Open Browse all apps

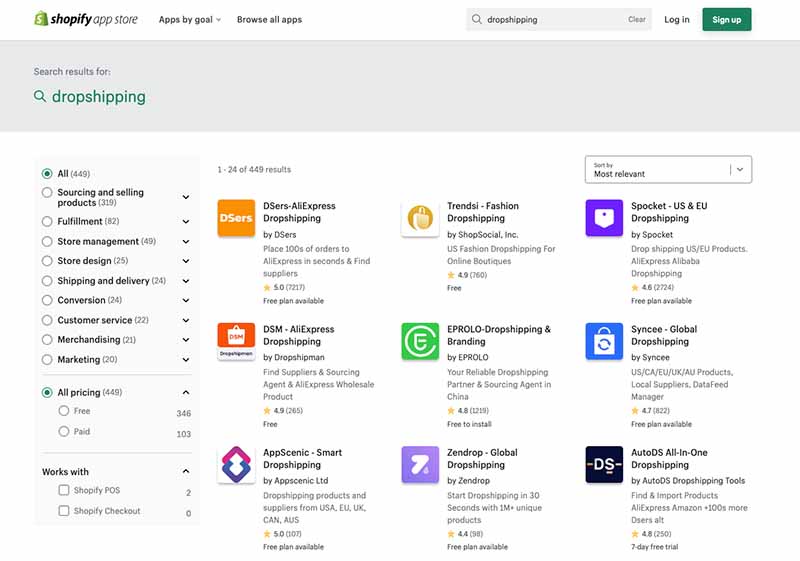[x=269, y=19]
